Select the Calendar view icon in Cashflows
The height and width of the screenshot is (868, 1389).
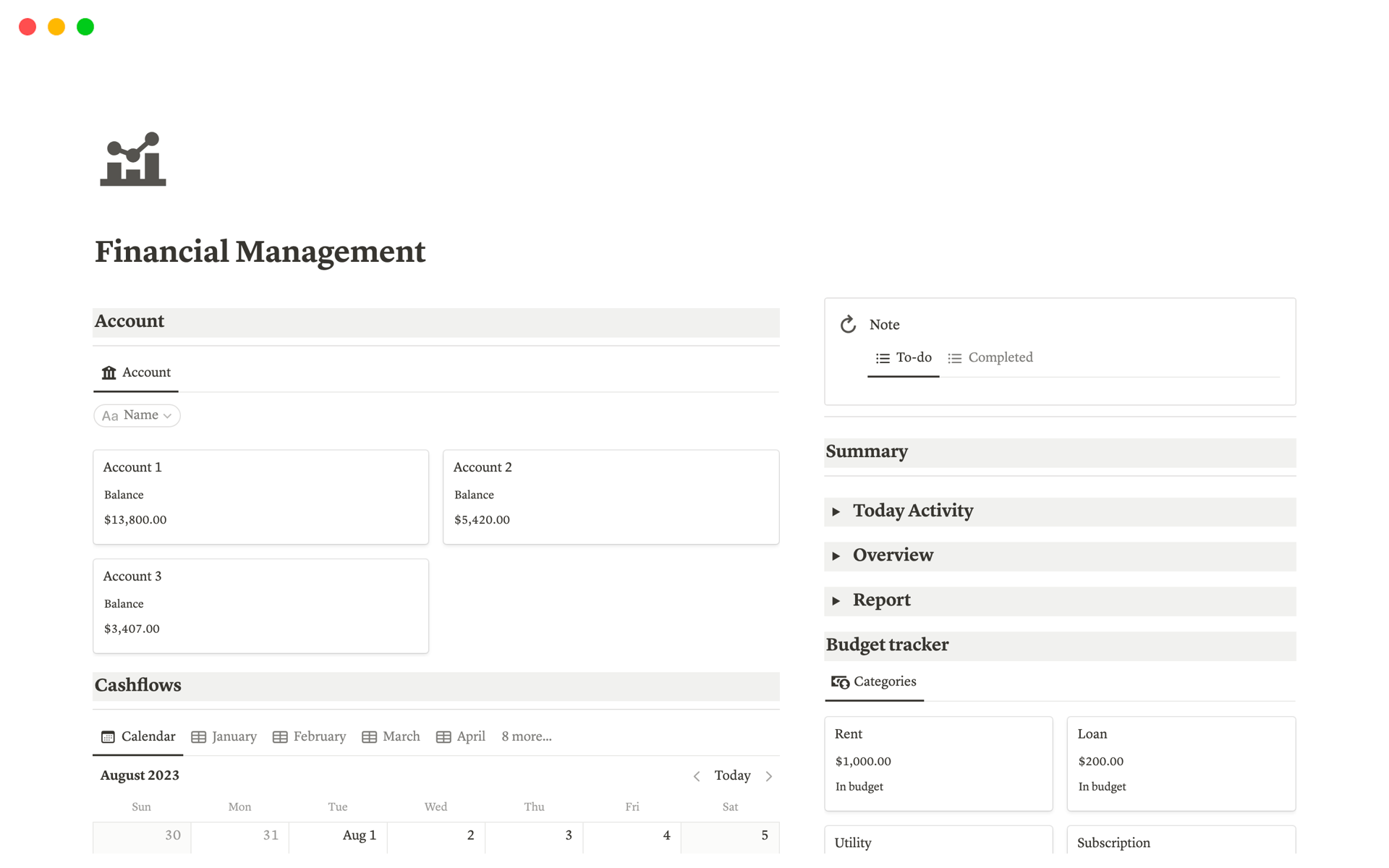point(108,736)
